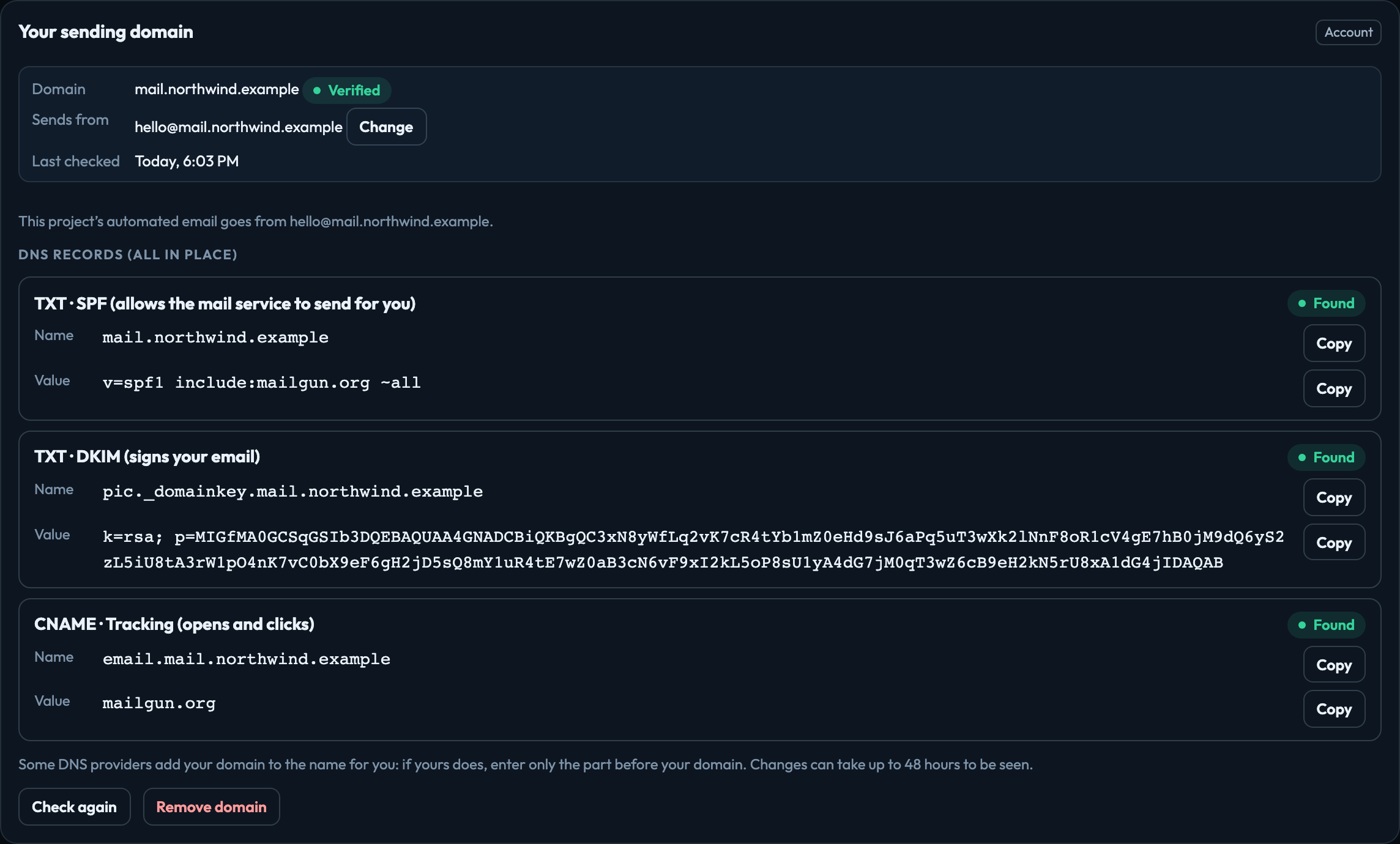This screenshot has width=1400, height=844.
Task: Copy the SPF record name
Action: 1334,343
